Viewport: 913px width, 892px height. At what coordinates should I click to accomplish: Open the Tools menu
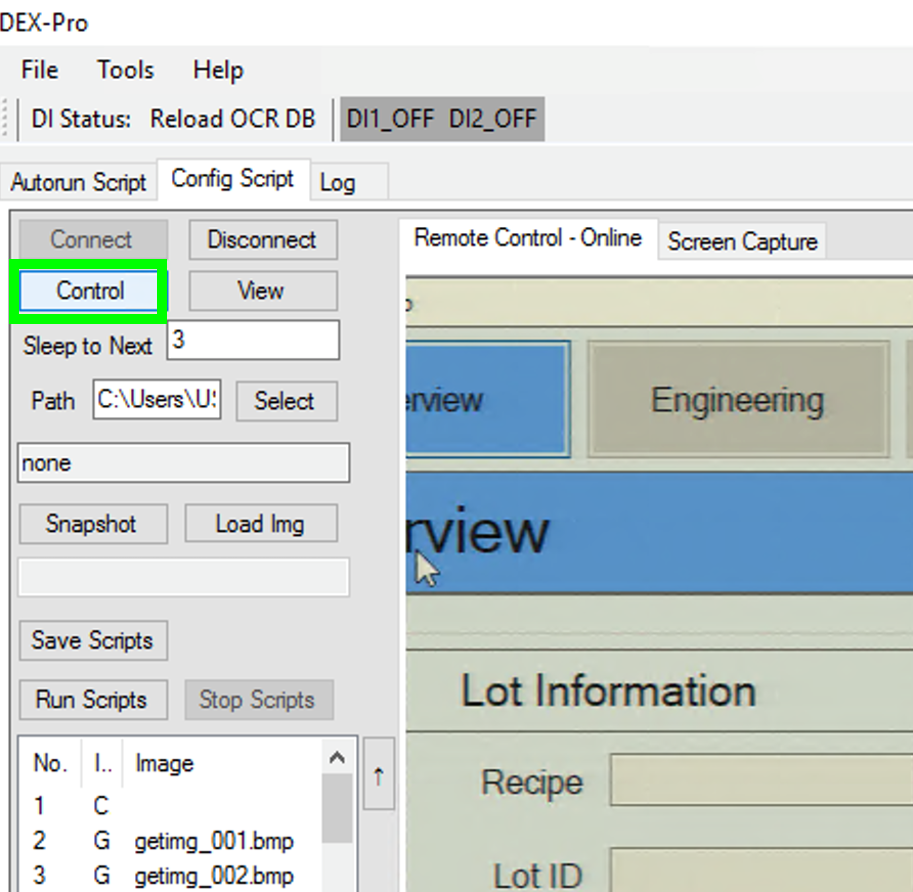[x=125, y=70]
